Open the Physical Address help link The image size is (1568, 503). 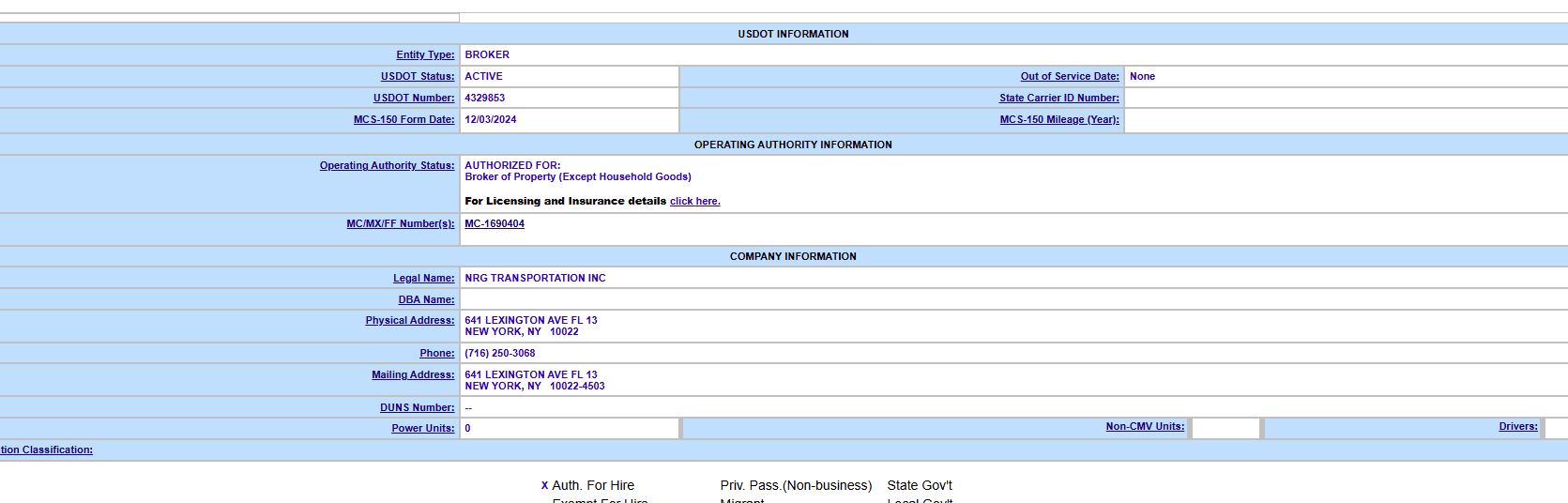tap(410, 321)
